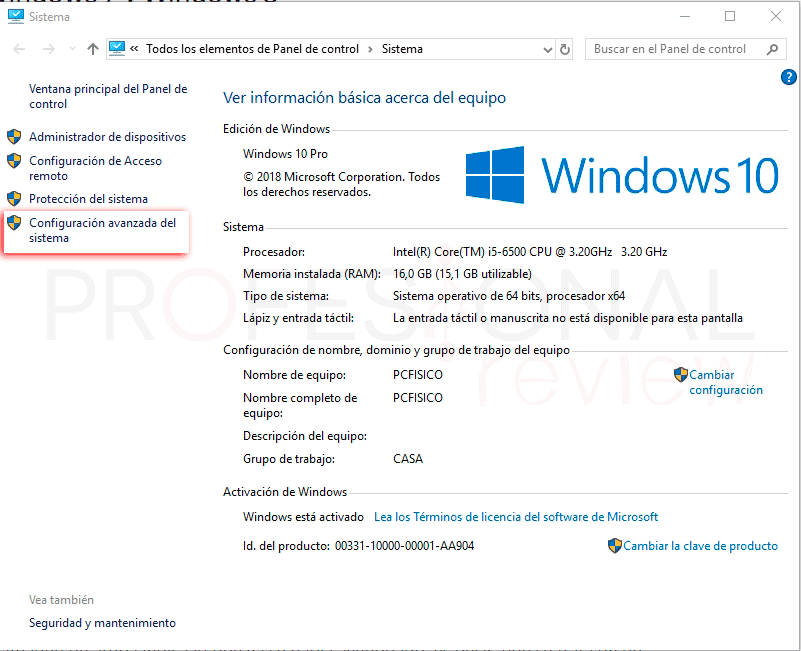This screenshot has height=651, width=801.
Task: Open Configuración de Acceso remoto
Action: coord(95,168)
